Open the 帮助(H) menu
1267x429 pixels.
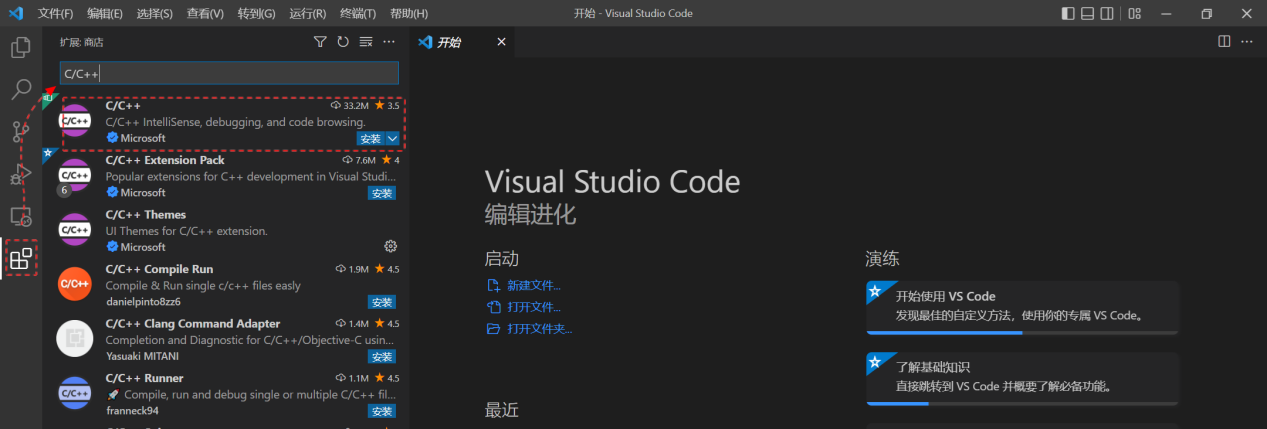(x=408, y=14)
